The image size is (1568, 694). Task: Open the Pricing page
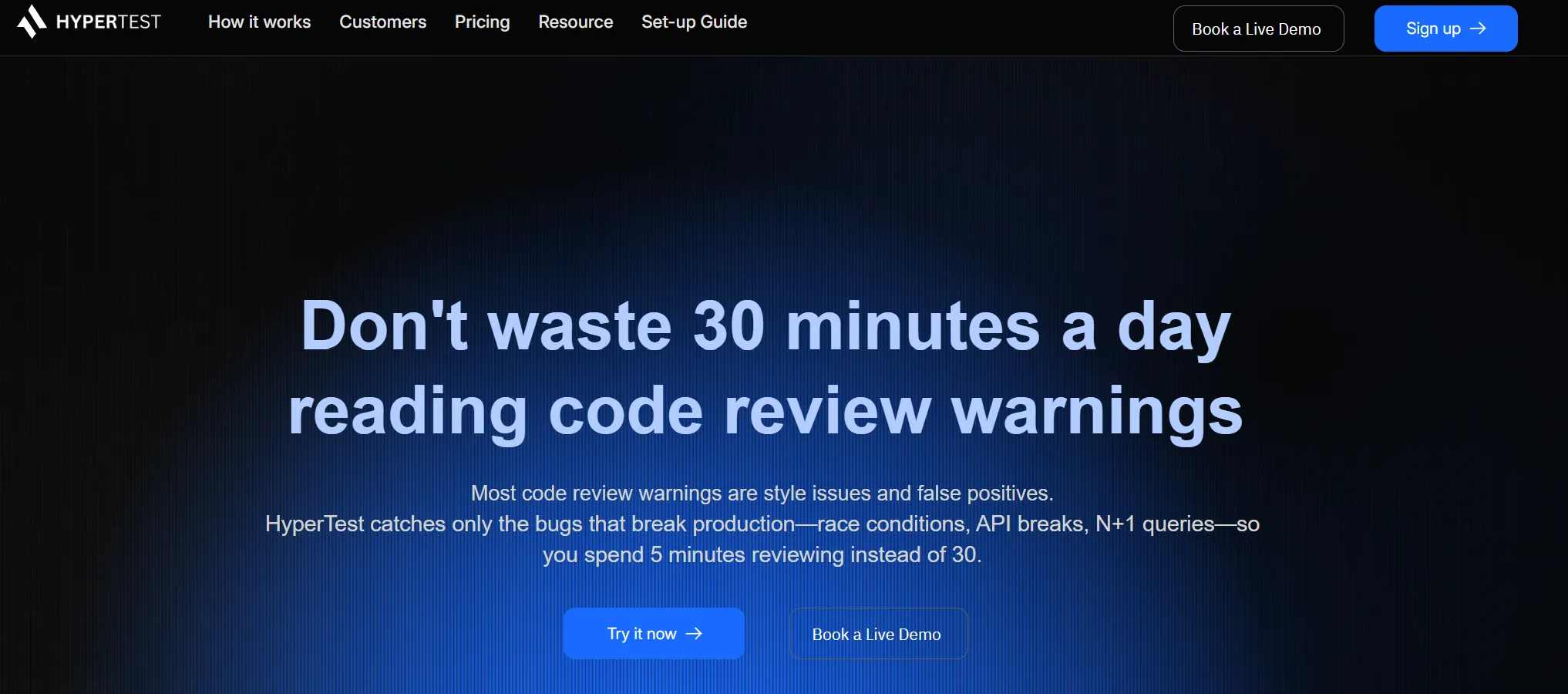(x=482, y=22)
